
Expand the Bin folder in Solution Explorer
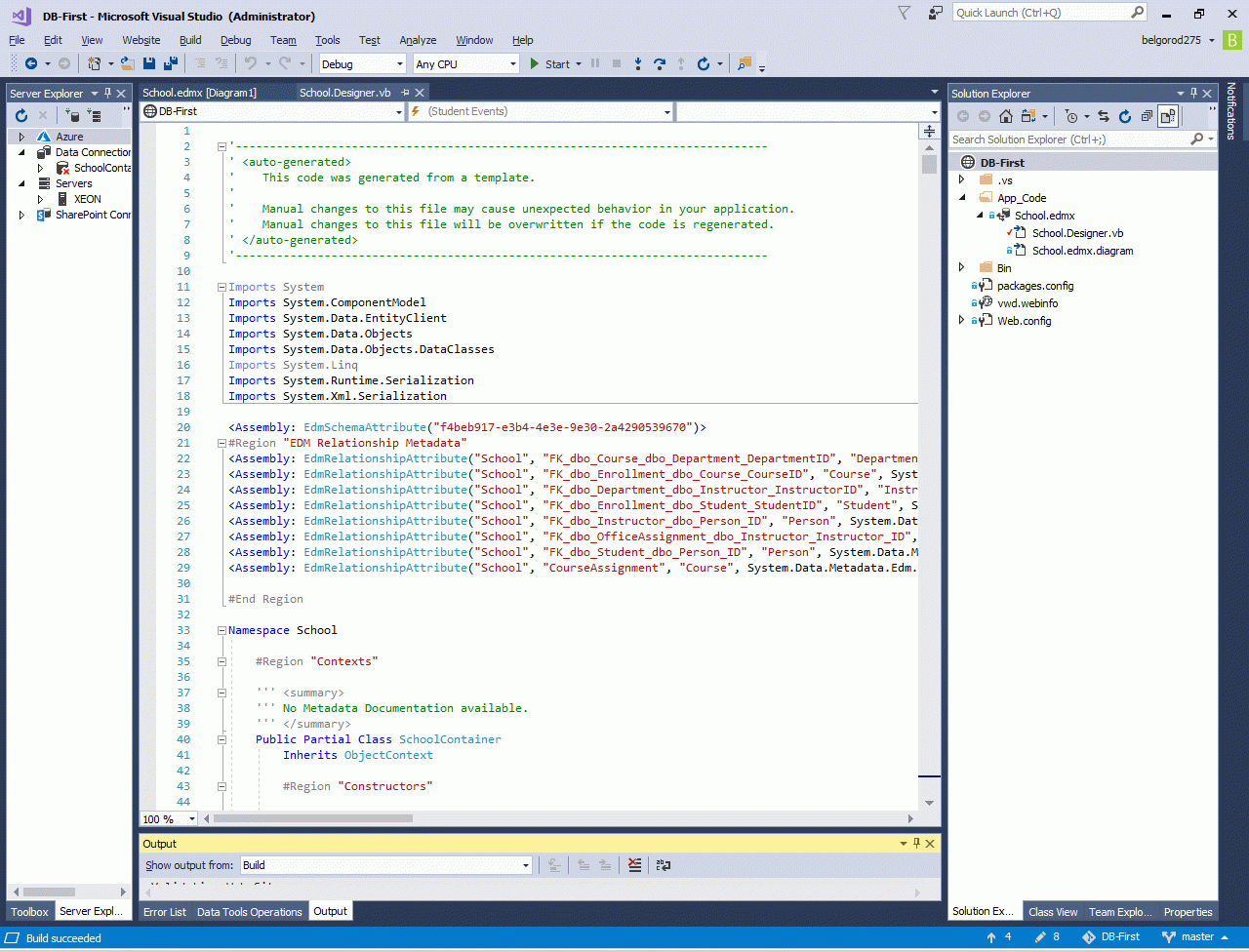[962, 268]
